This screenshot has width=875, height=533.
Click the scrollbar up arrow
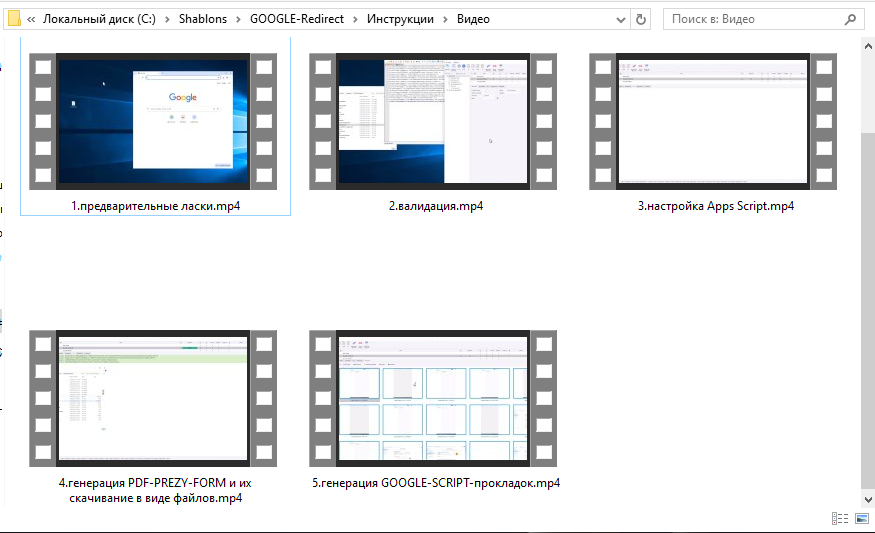(x=868, y=46)
